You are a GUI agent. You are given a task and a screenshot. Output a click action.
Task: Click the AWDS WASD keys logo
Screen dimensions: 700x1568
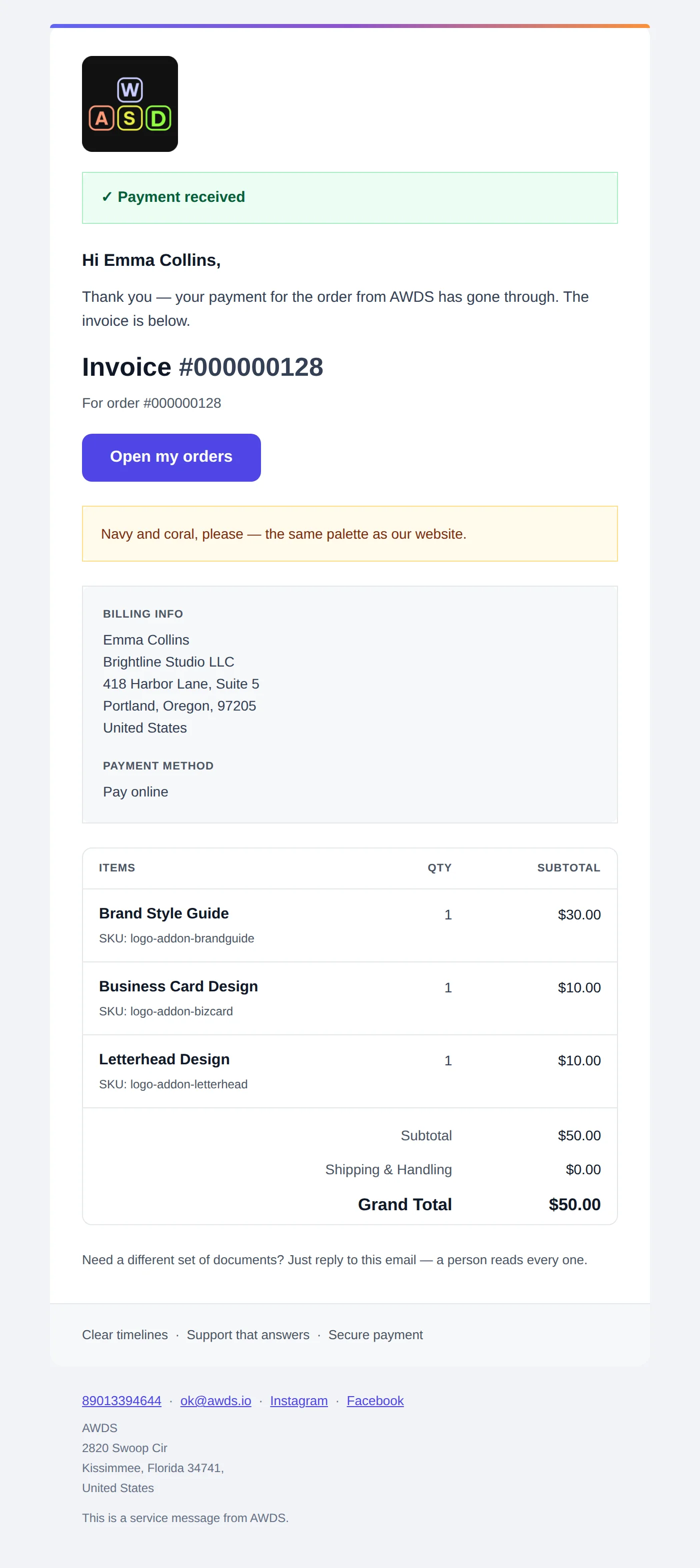tap(130, 104)
